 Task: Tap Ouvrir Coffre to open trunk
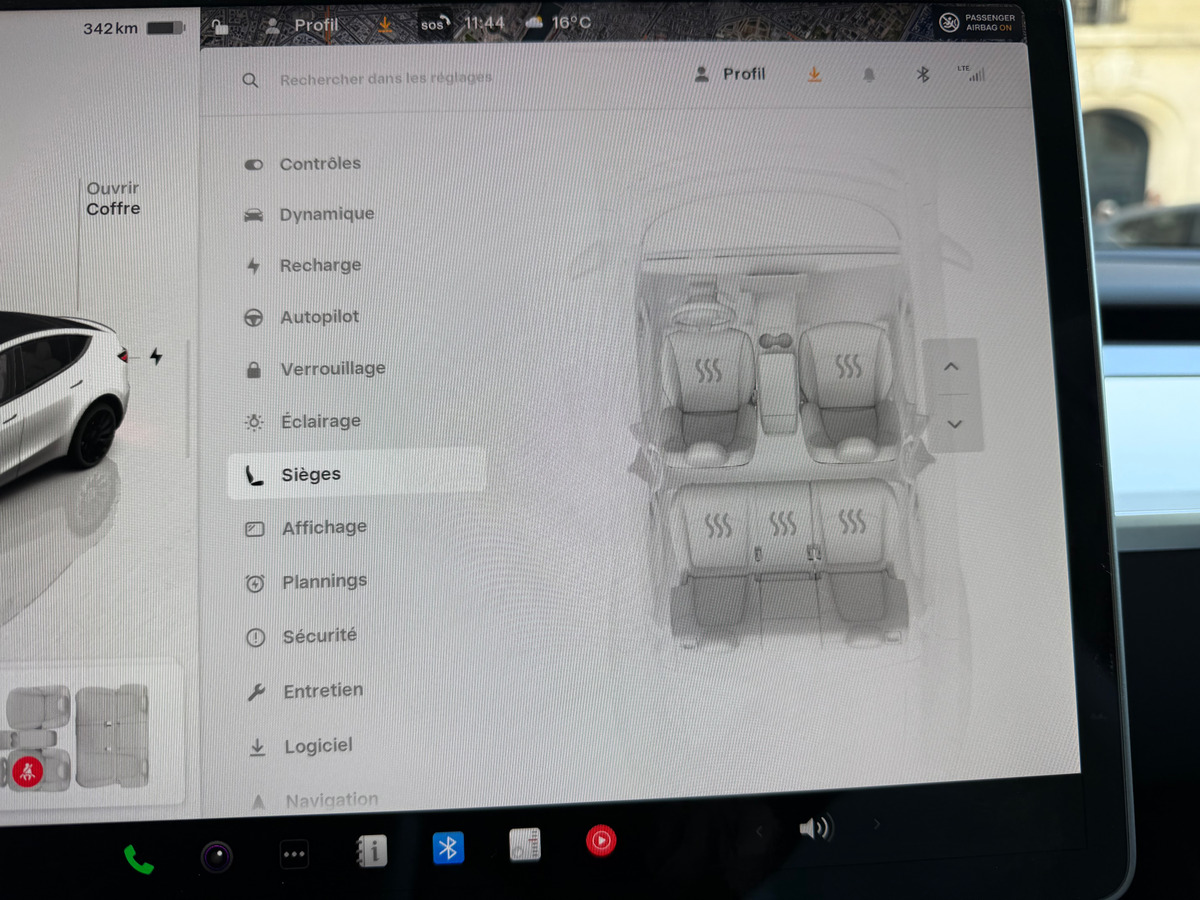pyautogui.click(x=113, y=198)
